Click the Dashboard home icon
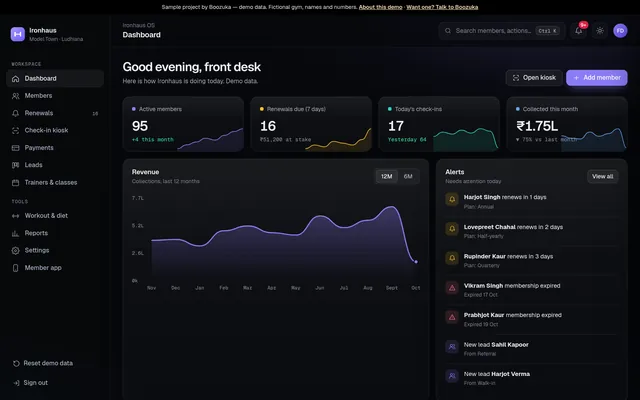 tap(16, 79)
